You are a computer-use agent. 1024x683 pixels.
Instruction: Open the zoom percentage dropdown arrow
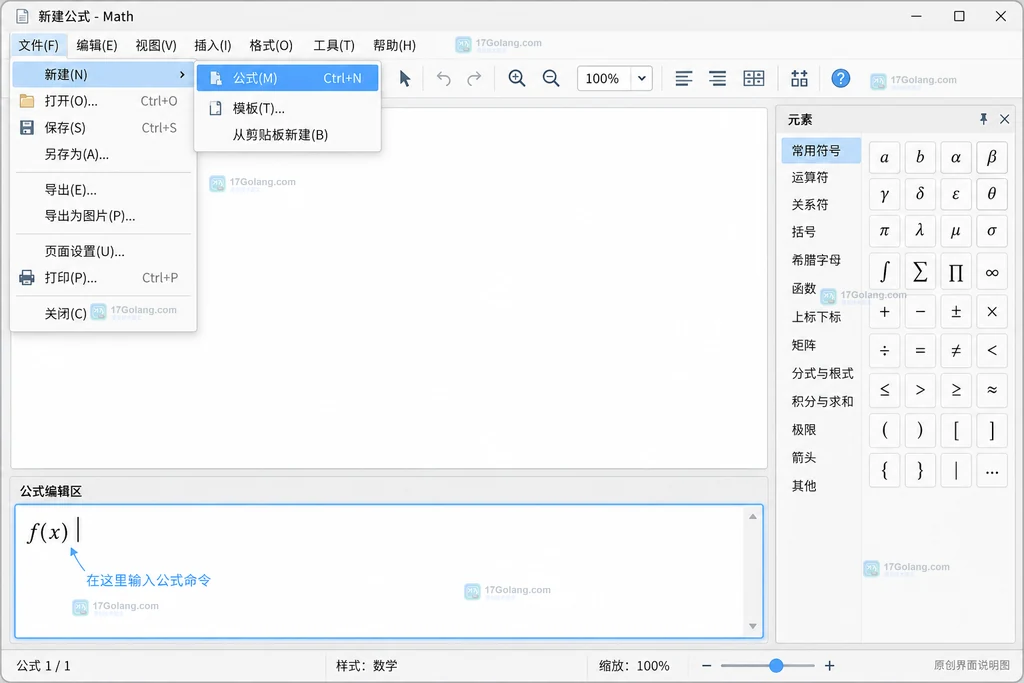(x=642, y=79)
